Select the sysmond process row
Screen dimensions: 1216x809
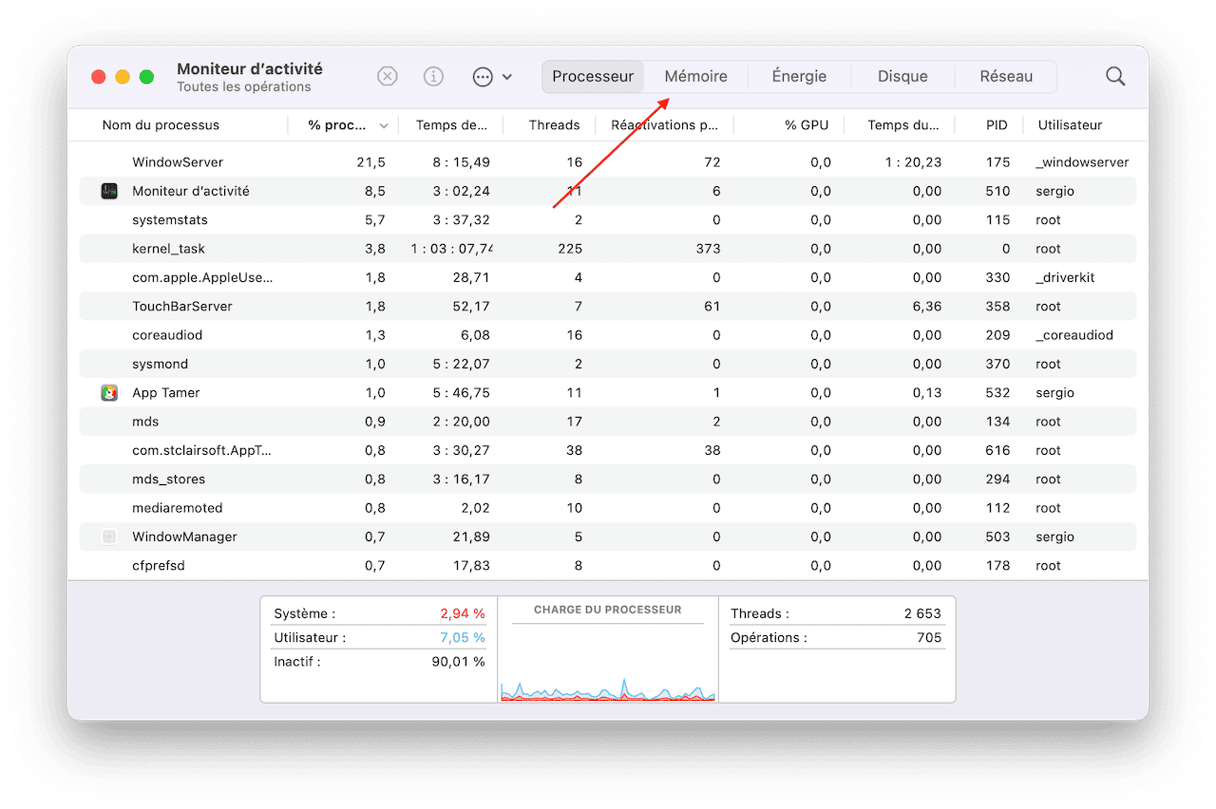pyautogui.click(x=608, y=364)
